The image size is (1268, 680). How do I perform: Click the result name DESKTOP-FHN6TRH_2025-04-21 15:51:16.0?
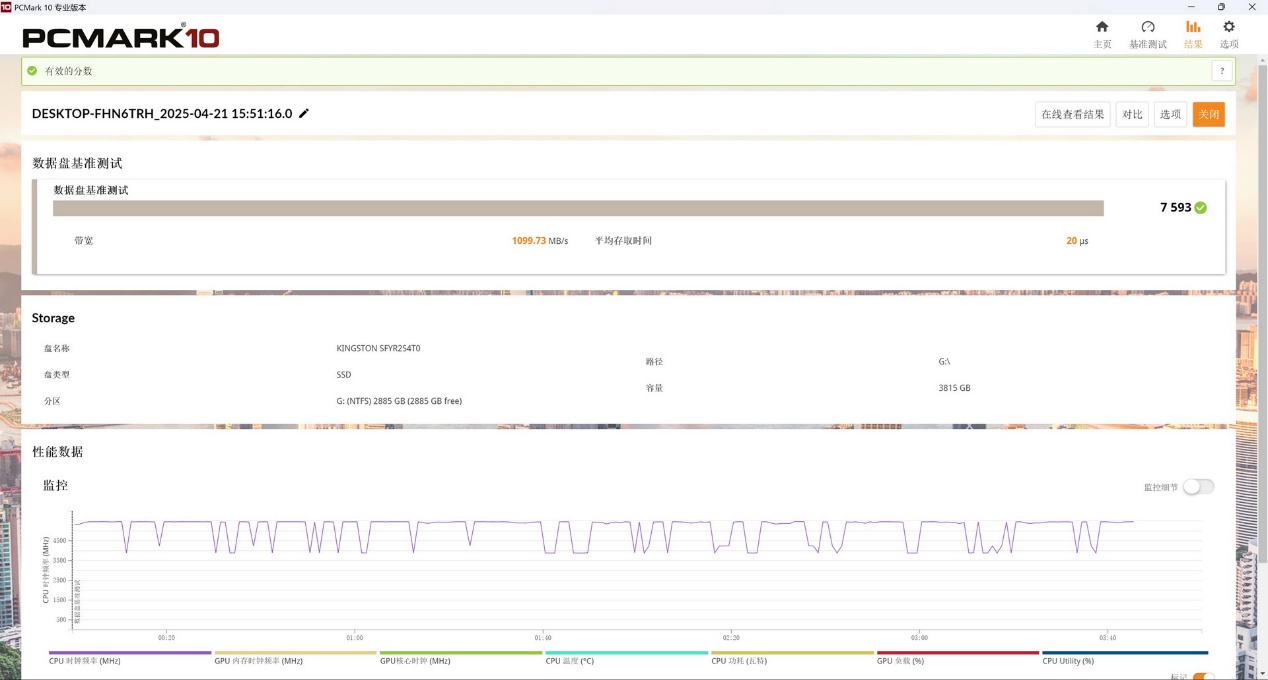[x=162, y=114]
